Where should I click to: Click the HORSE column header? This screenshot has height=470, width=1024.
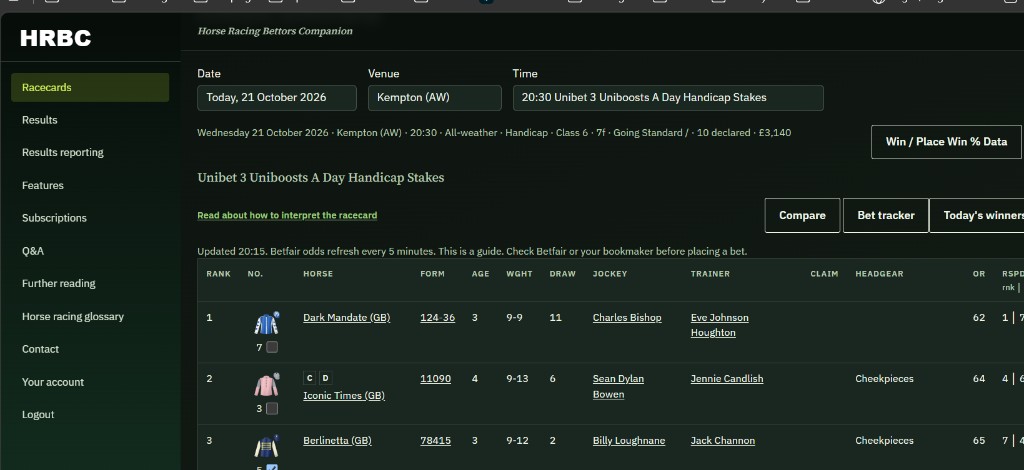pos(318,274)
